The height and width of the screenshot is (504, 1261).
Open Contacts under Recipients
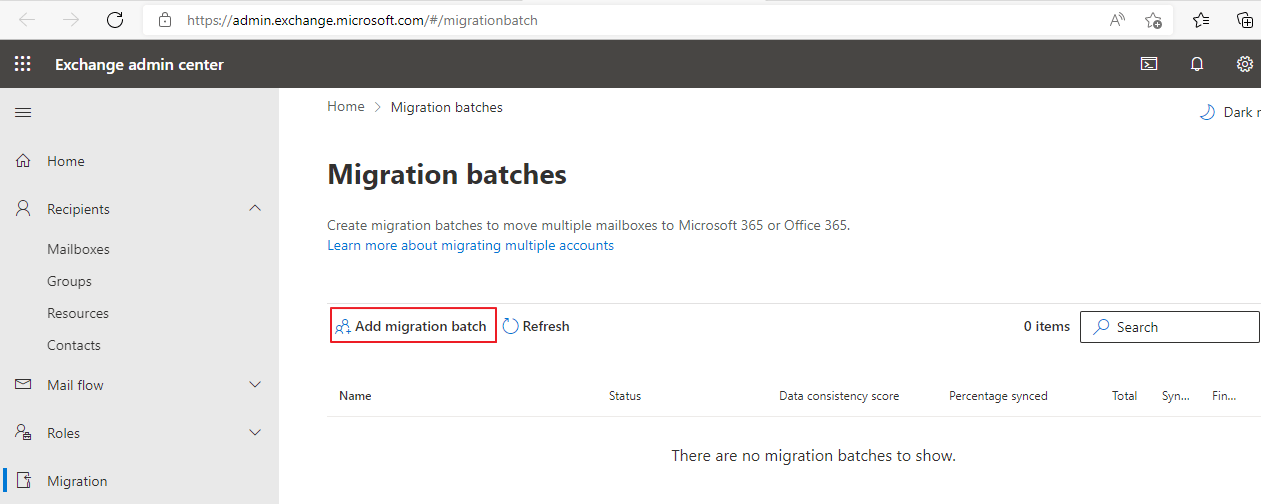[x=74, y=345]
